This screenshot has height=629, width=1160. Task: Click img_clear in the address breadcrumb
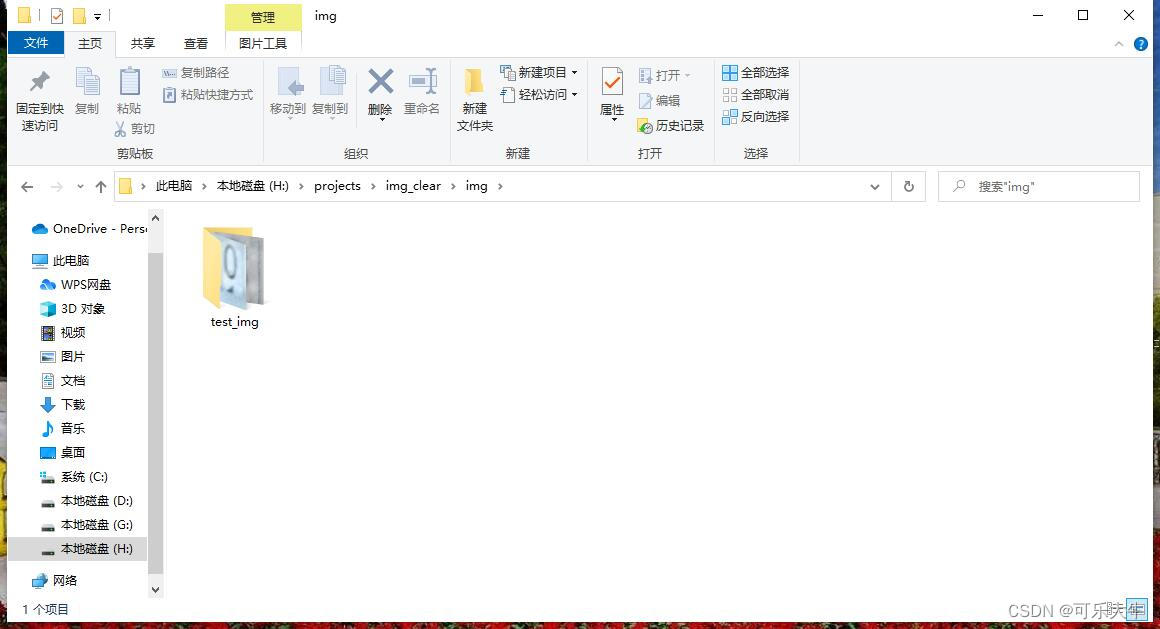click(x=413, y=186)
